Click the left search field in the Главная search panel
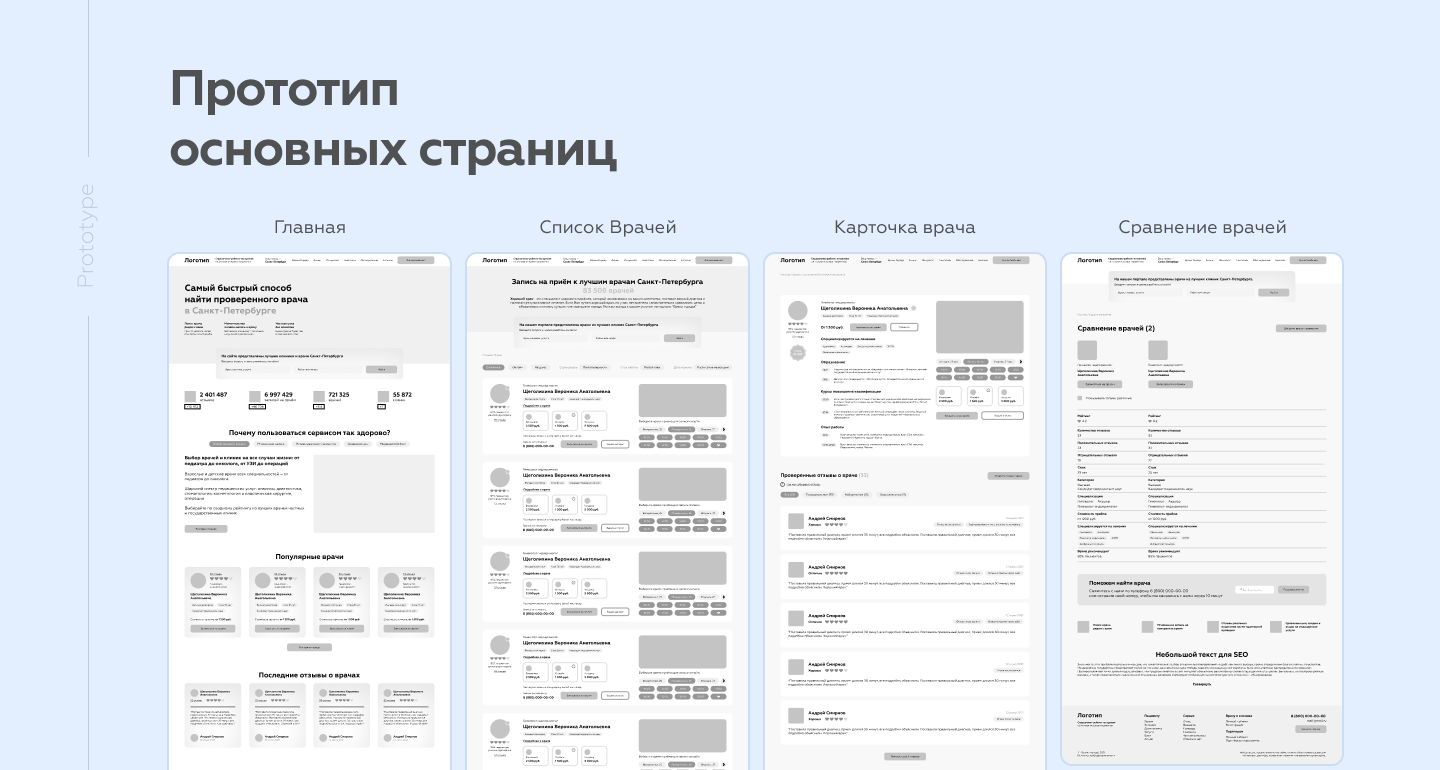Viewport: 1440px width, 770px height. 256,369
